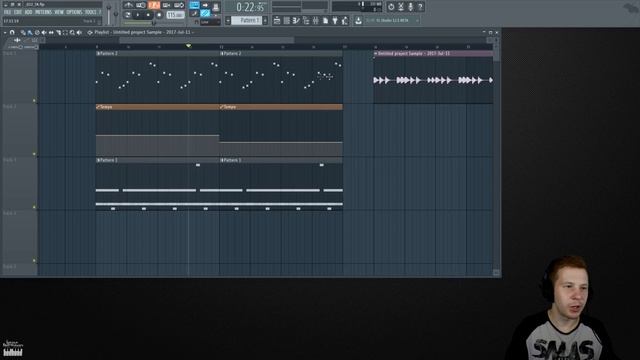Click the playlist snap magnet icon
This screenshot has height=360, width=640.
pos(12,32)
